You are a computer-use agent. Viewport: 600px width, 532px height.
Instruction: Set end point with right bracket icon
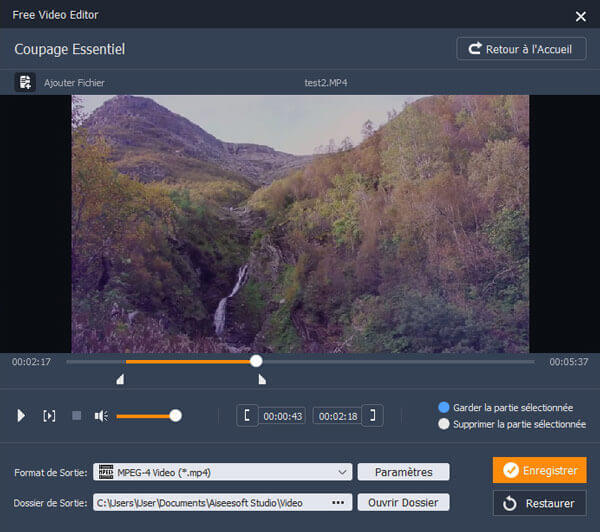coord(371,415)
